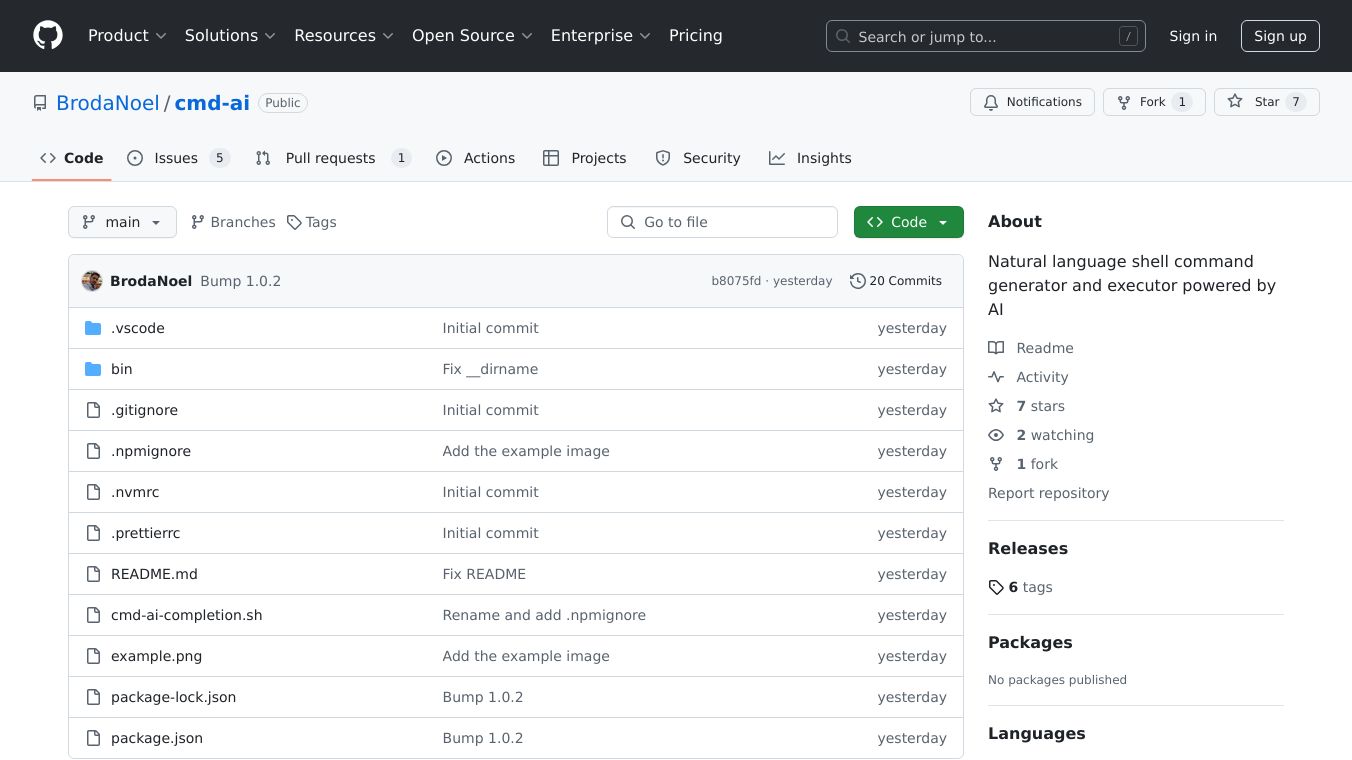
Task: Open the Readme link in About
Action: 1044,348
